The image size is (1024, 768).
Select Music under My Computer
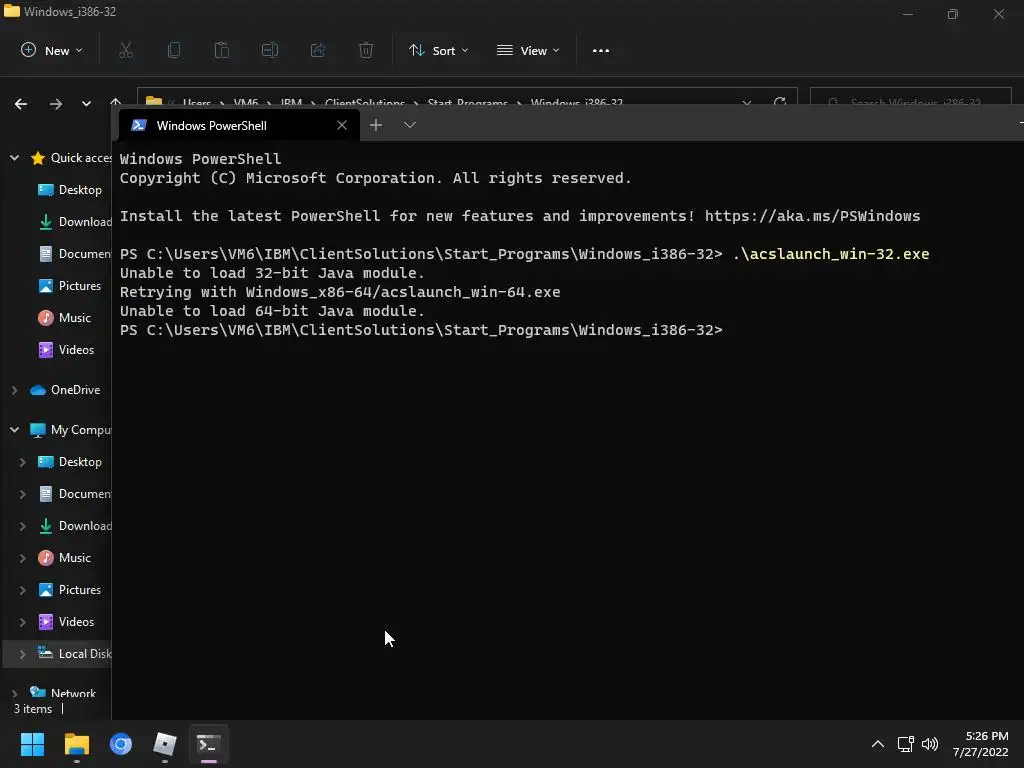(x=74, y=558)
